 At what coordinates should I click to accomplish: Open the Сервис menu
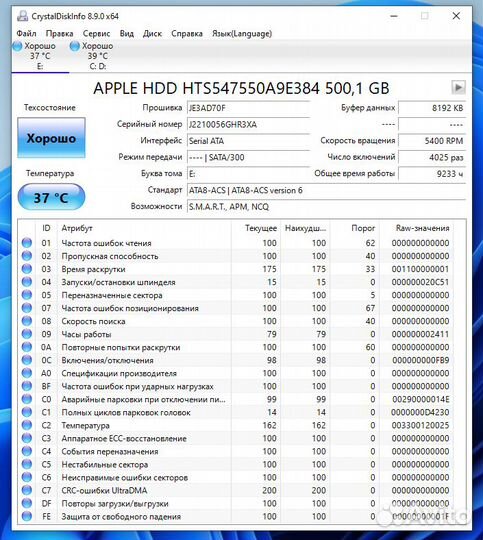click(x=96, y=33)
